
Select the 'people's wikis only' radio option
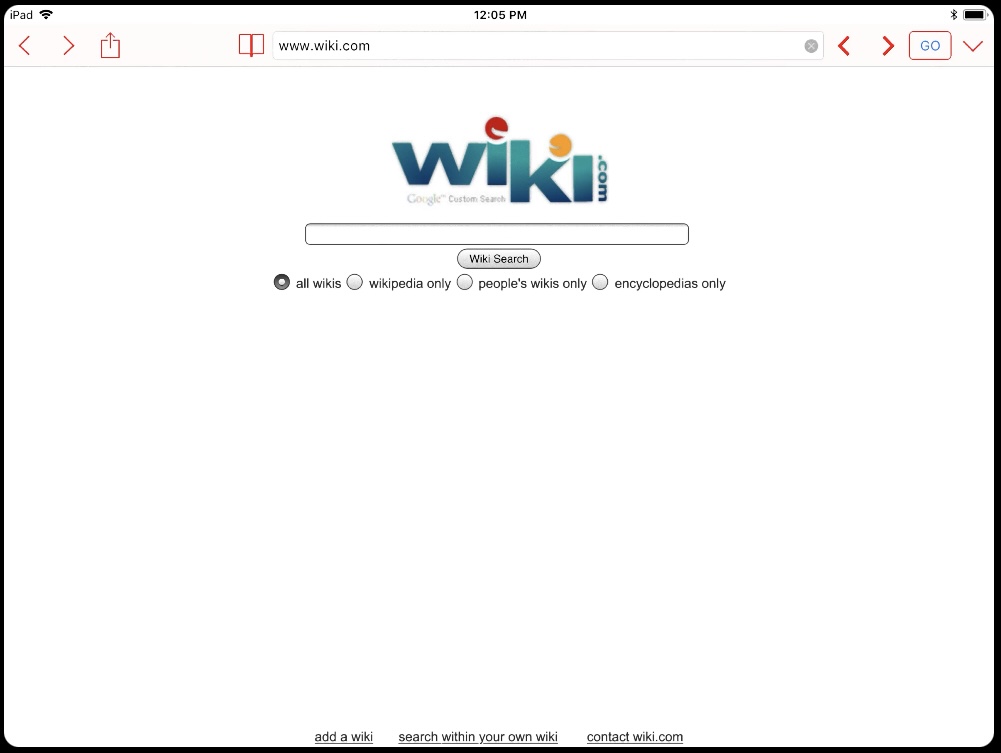465,282
